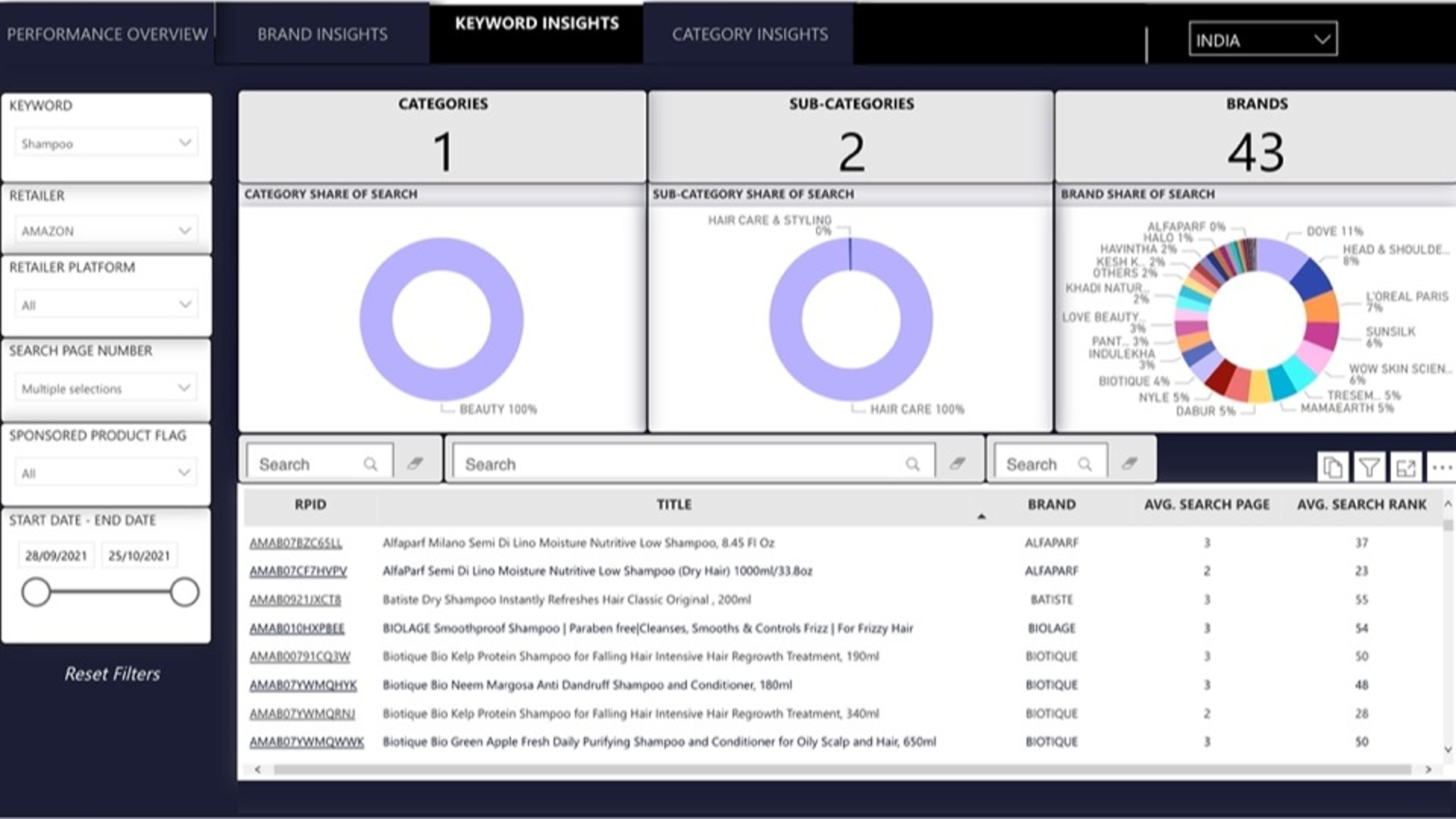Sort table by BRAND column header
The height and width of the screenshot is (819, 1456).
coord(1051,504)
